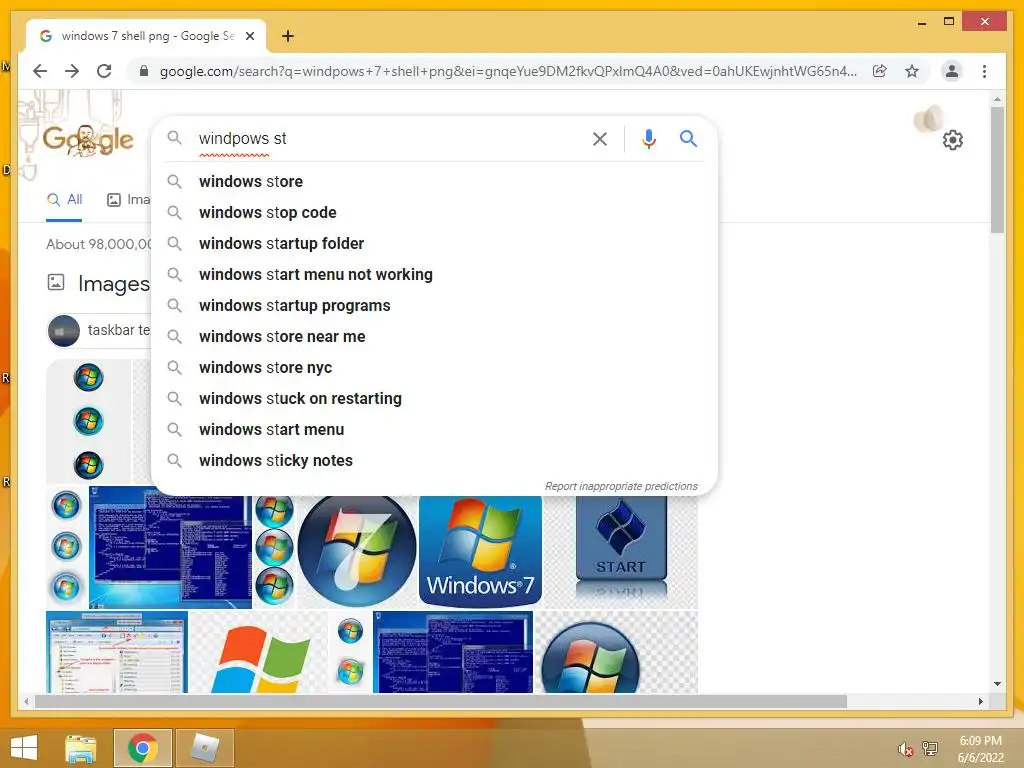Choose suggestion windows store
The width and height of the screenshot is (1024, 768).
coord(434,182)
